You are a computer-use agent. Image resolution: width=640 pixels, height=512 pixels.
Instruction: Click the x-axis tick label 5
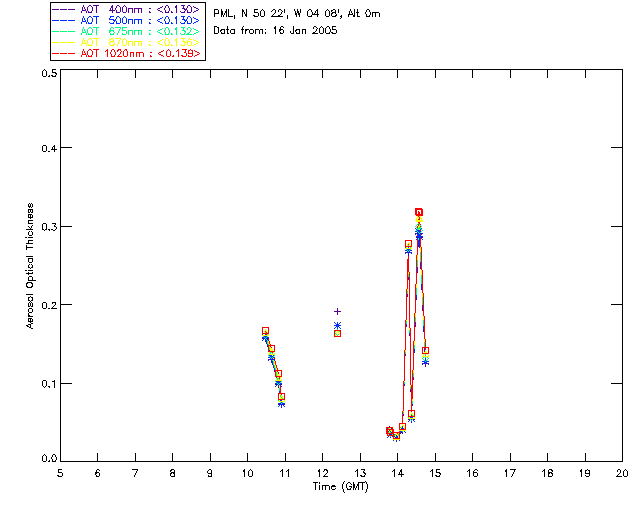click(60, 473)
